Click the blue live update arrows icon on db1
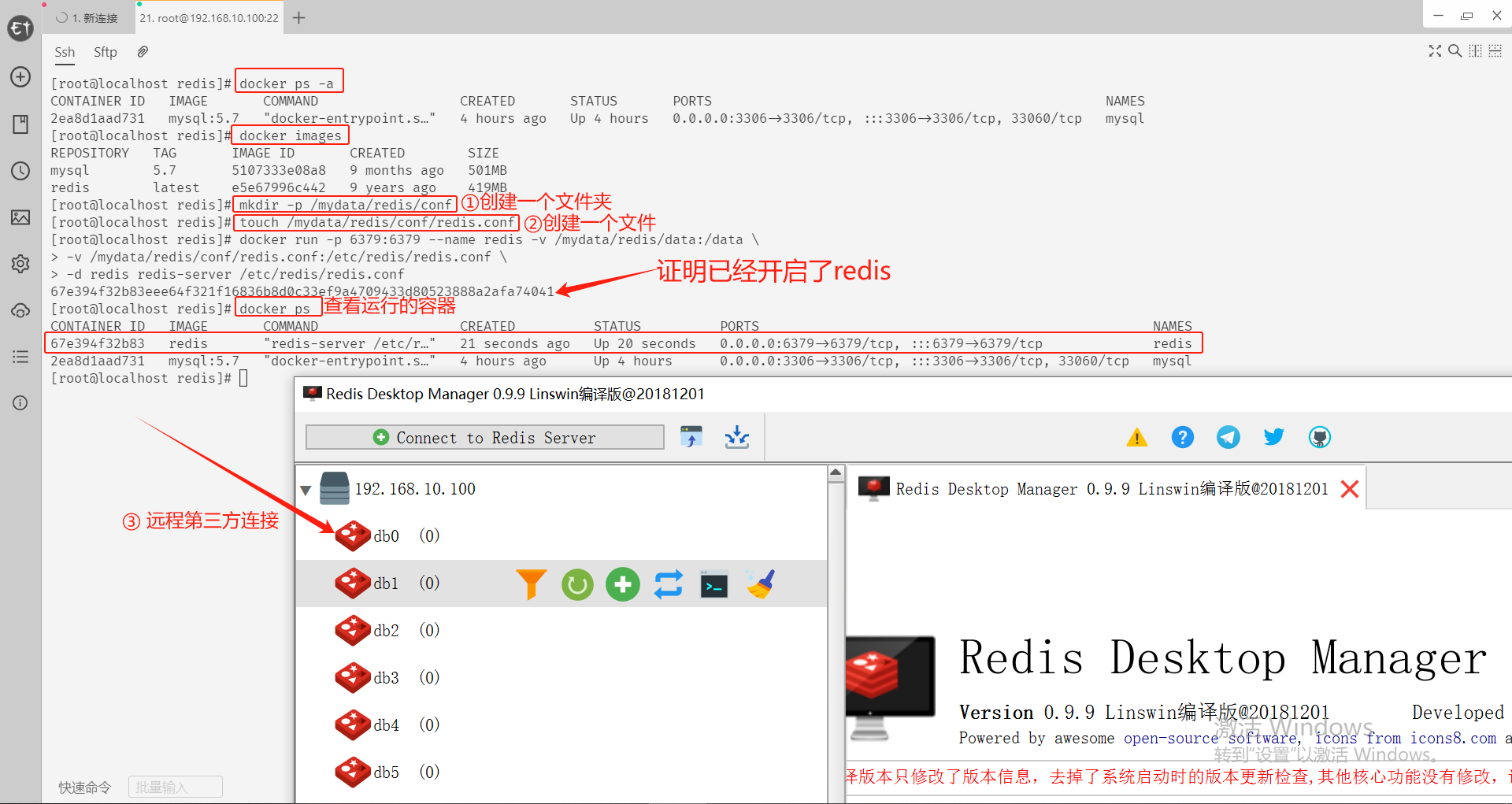1512x804 pixels. 669,584
